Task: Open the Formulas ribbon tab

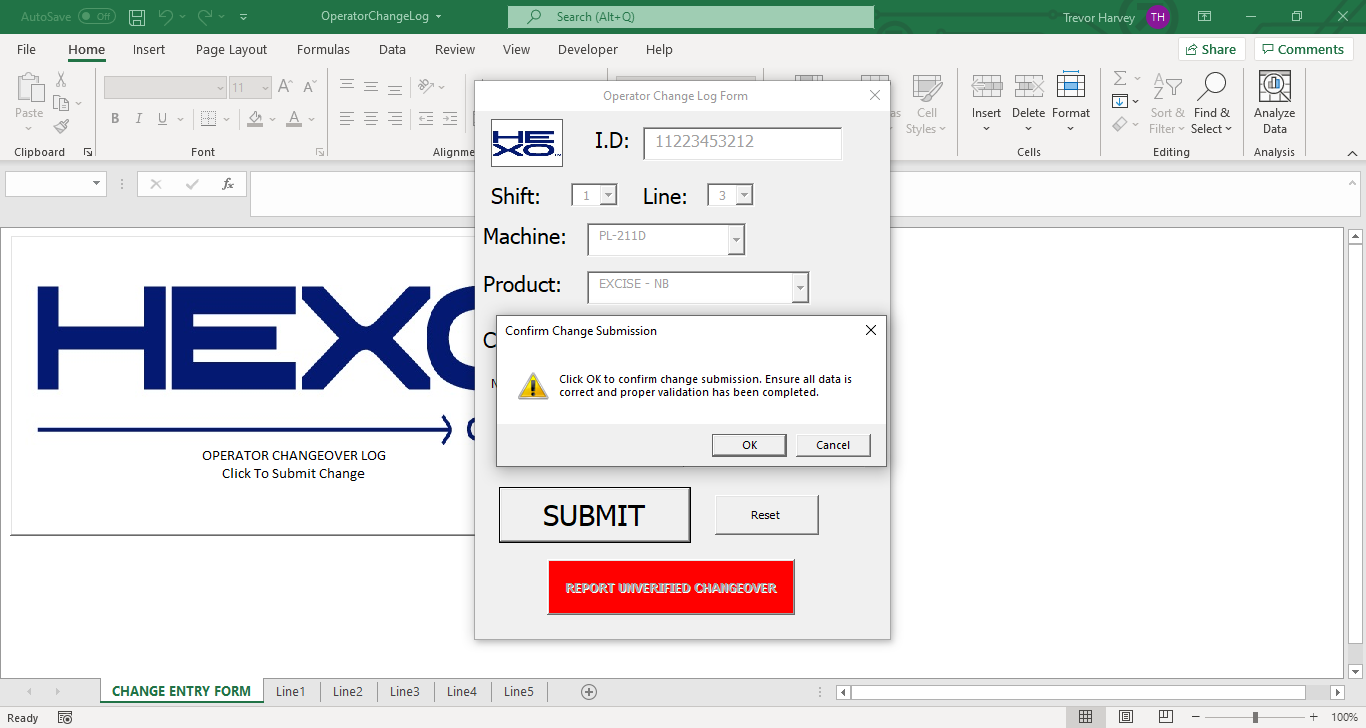Action: click(x=323, y=49)
